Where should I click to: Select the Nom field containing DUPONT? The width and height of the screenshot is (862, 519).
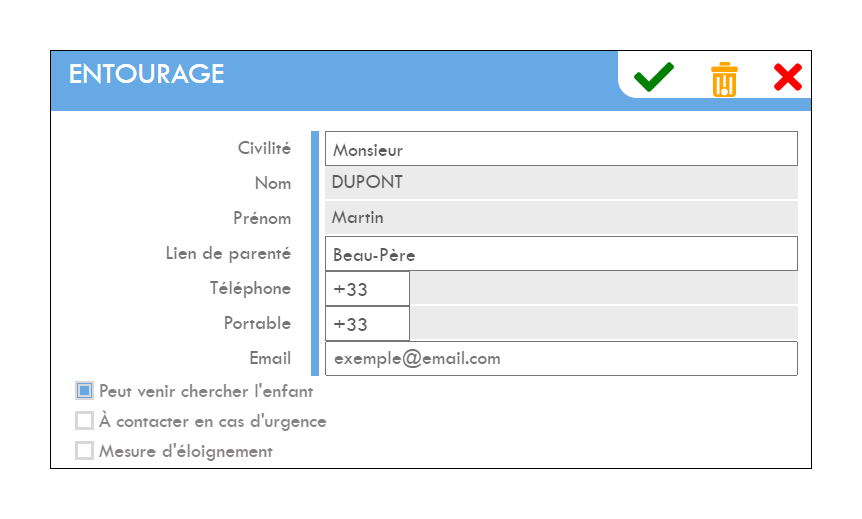pyautogui.click(x=561, y=183)
